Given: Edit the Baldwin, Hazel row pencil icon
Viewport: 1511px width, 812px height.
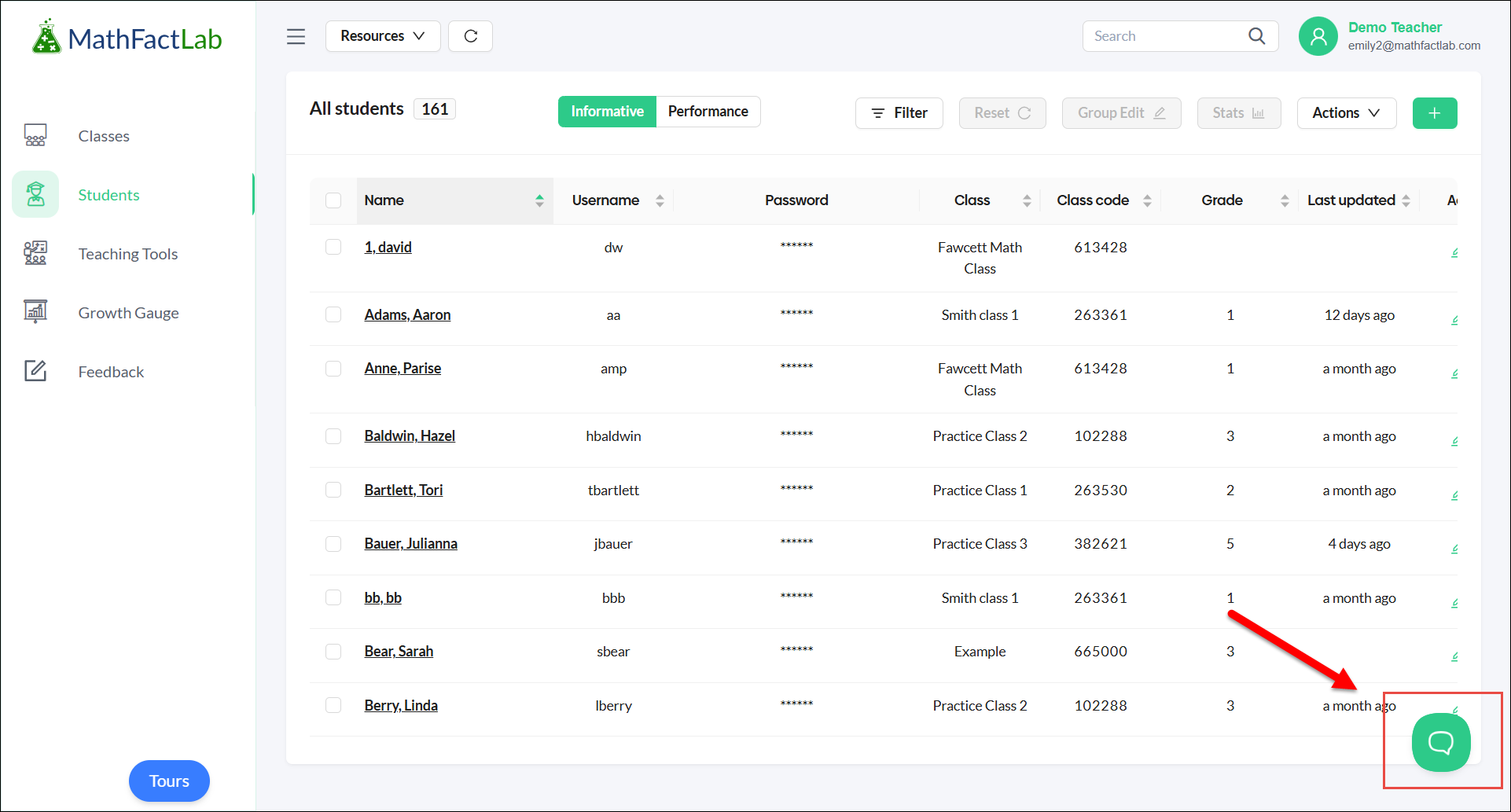Looking at the screenshot, I should pos(1454,441).
